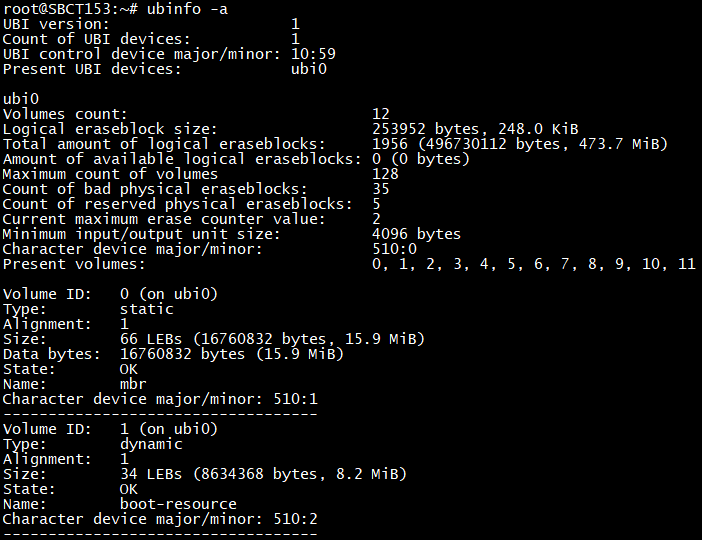This screenshot has height=540, width=702.
Task: Click the 'Amount of available logical eraseblocks' label
Action: 182,159
